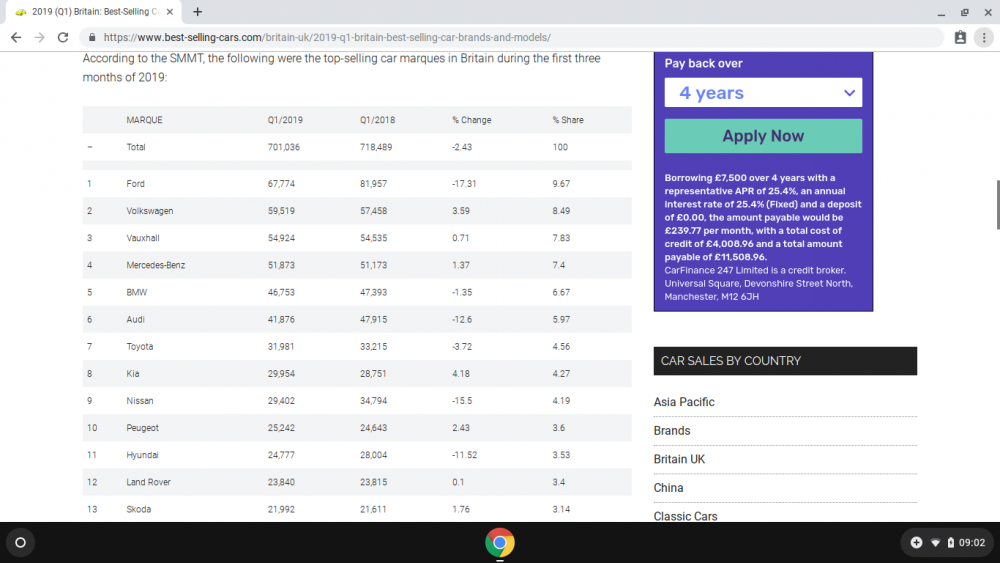
Task: Reload the current page
Action: pos(62,38)
